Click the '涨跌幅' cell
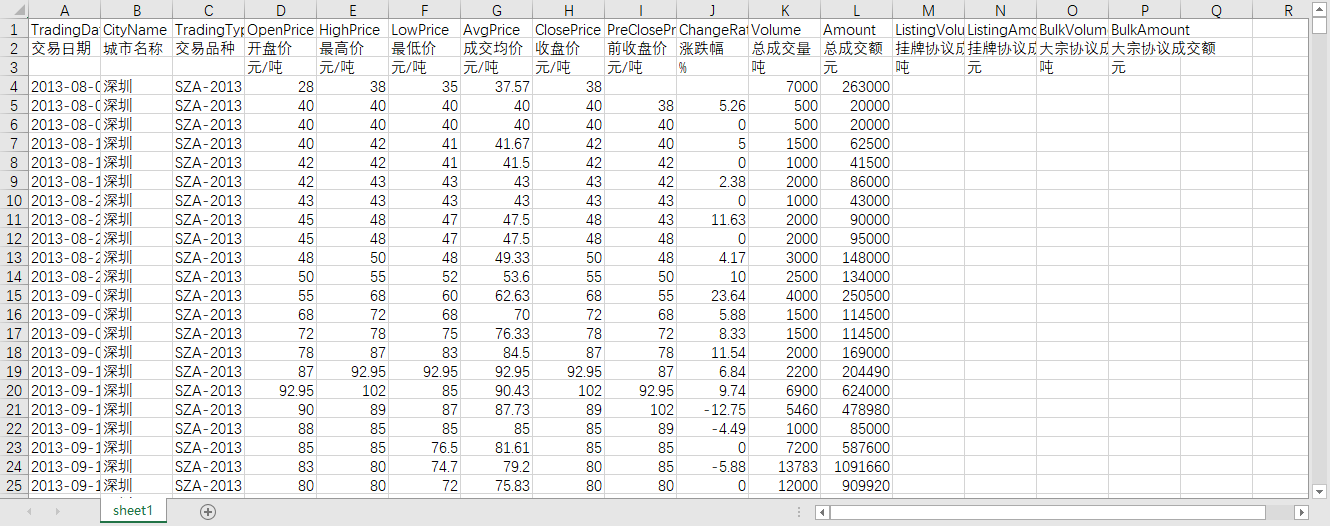 coord(712,48)
